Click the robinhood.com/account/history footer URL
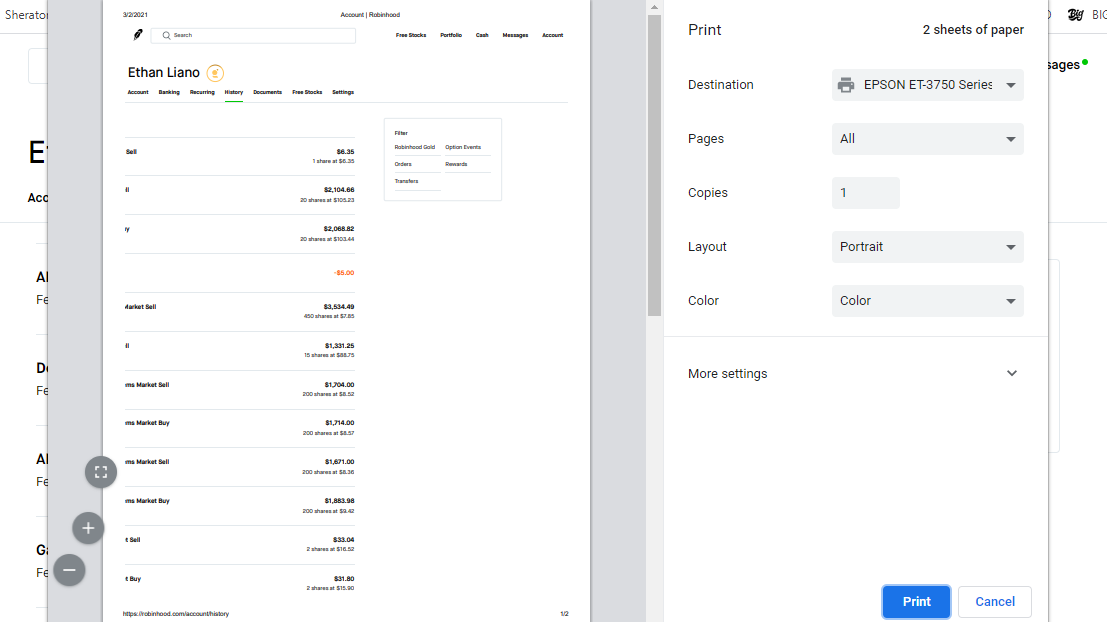The width and height of the screenshot is (1107, 622). coord(176,614)
